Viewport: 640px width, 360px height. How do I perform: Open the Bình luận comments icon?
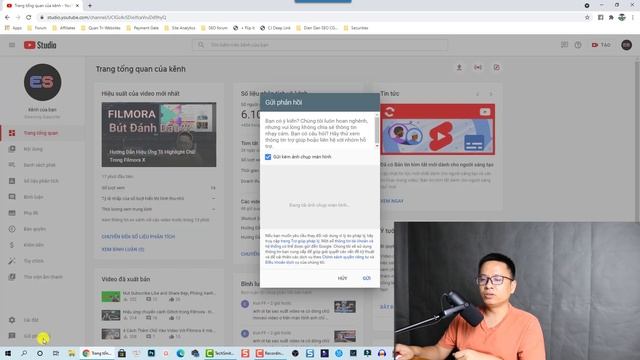click(x=12, y=197)
